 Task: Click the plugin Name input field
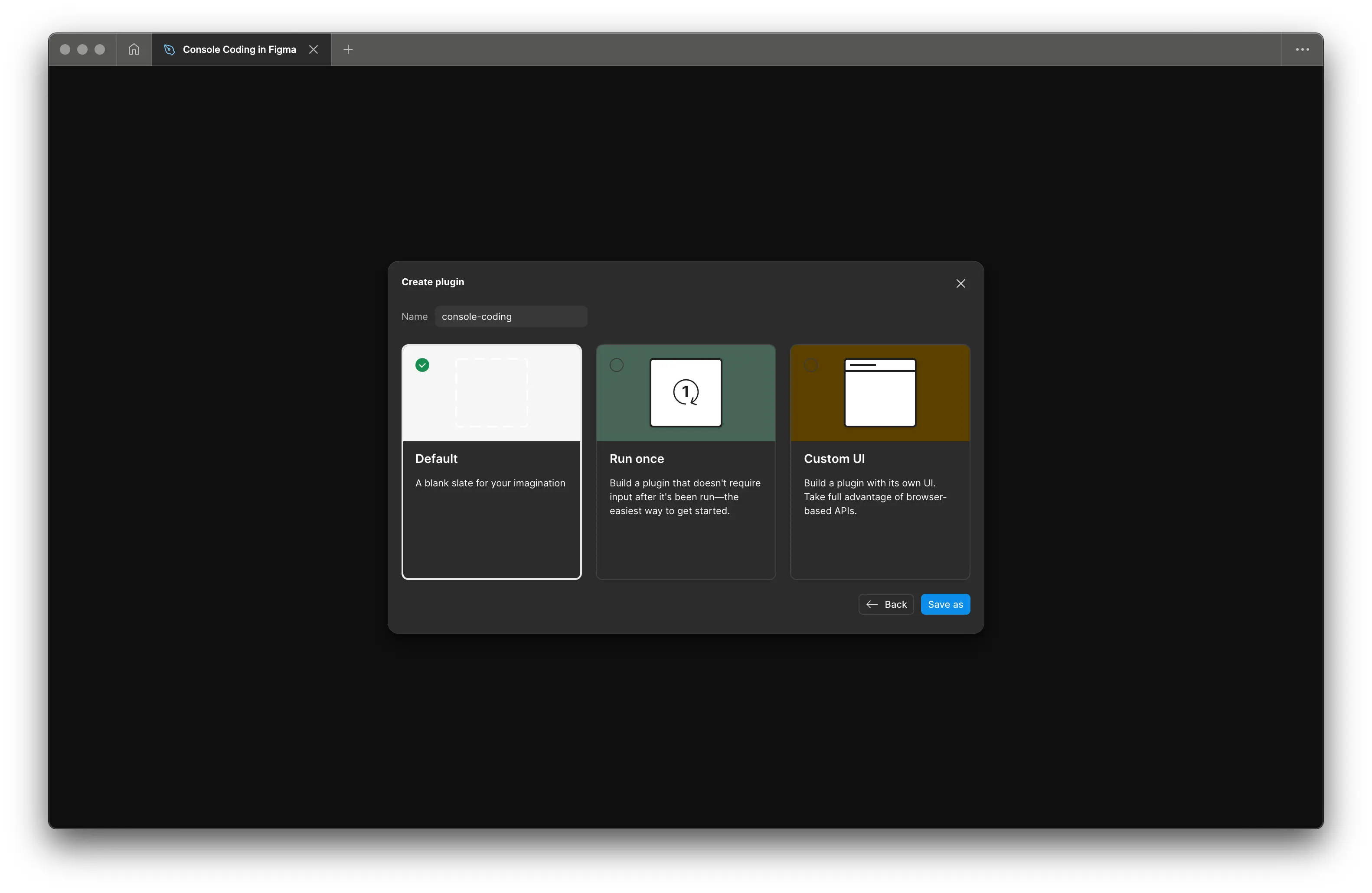(x=511, y=317)
